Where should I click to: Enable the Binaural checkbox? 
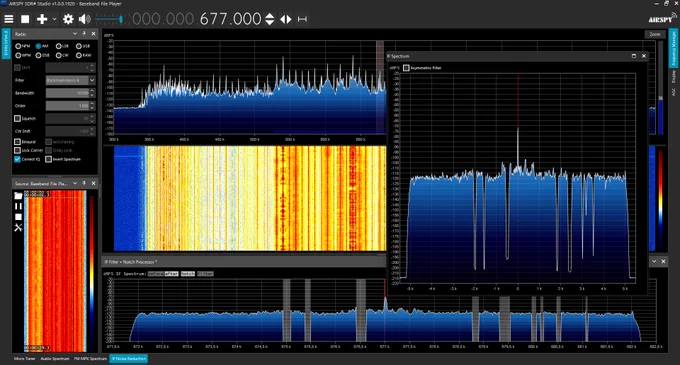tap(17, 142)
